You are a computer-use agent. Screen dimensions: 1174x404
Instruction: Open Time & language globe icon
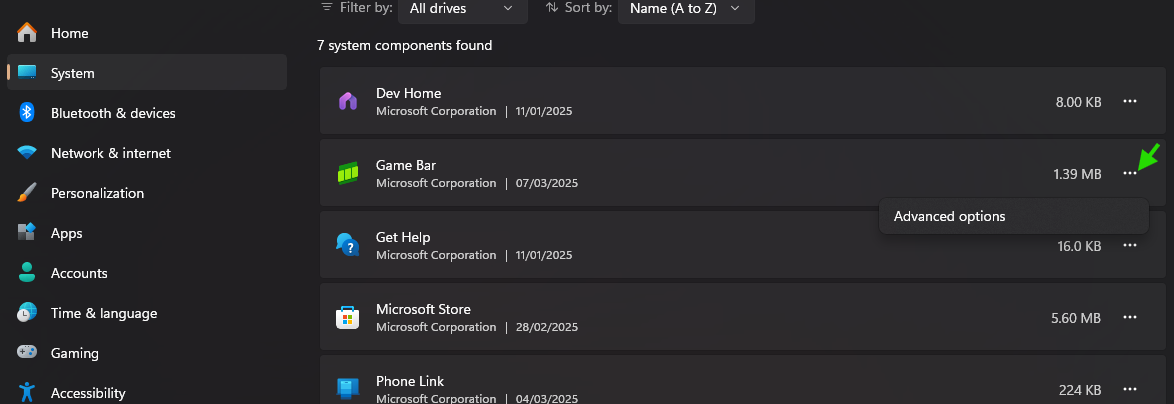point(27,313)
